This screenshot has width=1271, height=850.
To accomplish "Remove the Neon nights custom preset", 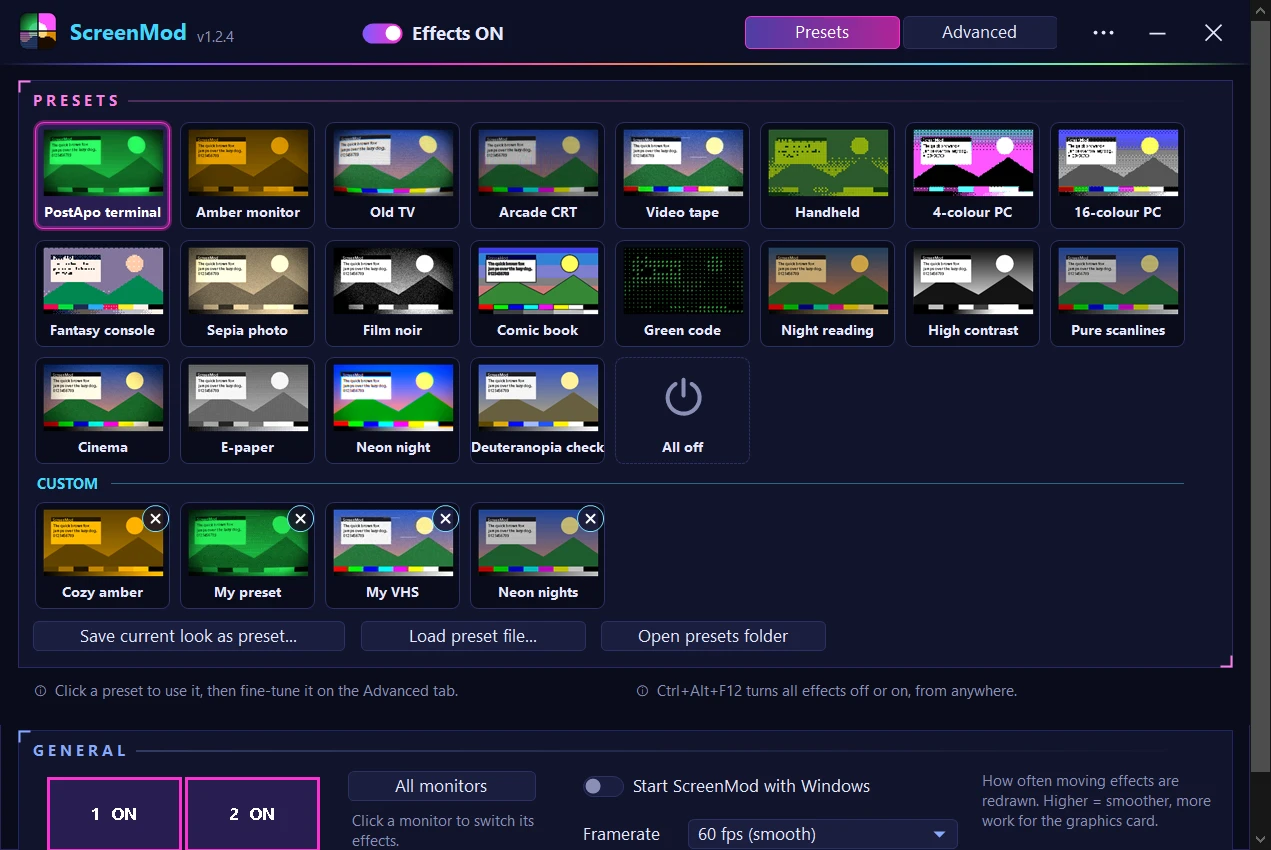I will click(590, 518).
